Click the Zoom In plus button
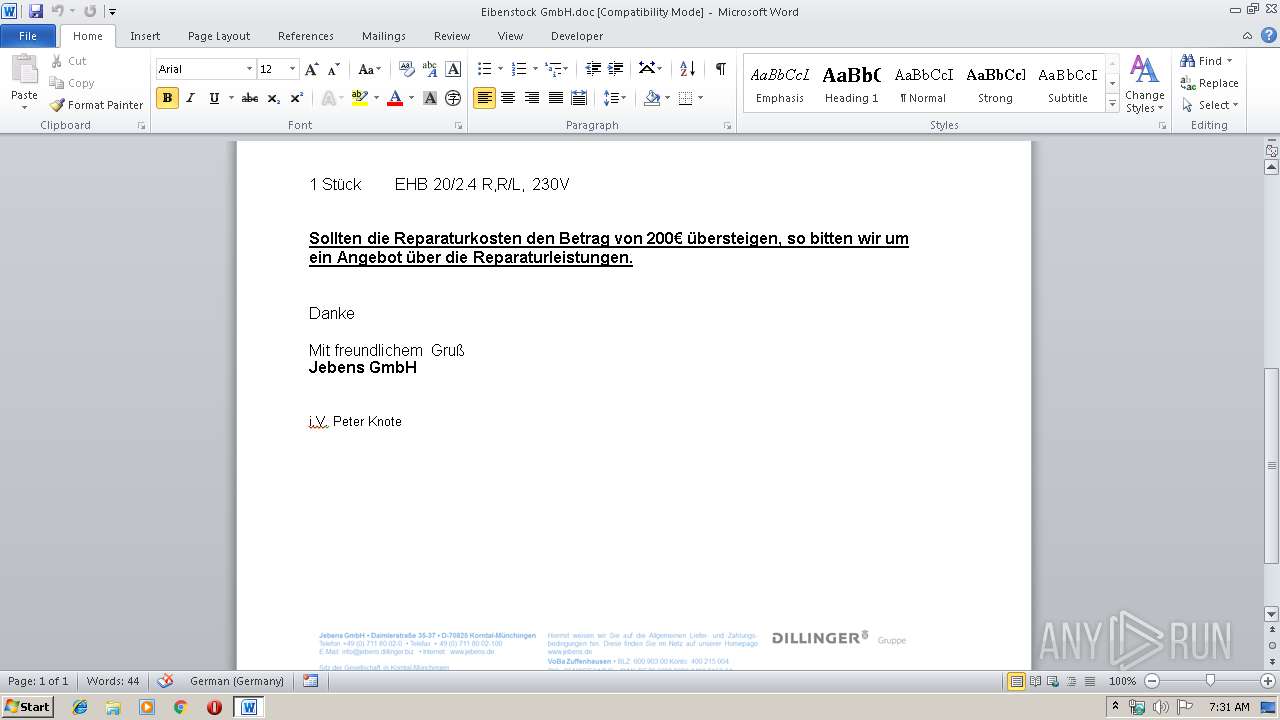1280x720 pixels. 1267,681
